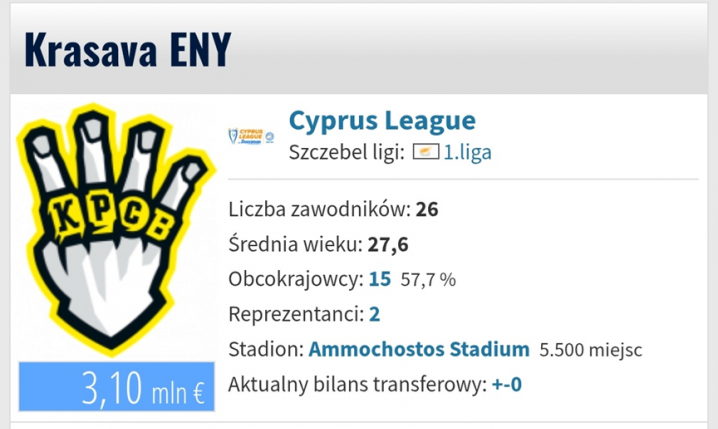The height and width of the screenshot is (429, 718).
Task: Open the 1.liga league tier link
Action: (x=468, y=152)
